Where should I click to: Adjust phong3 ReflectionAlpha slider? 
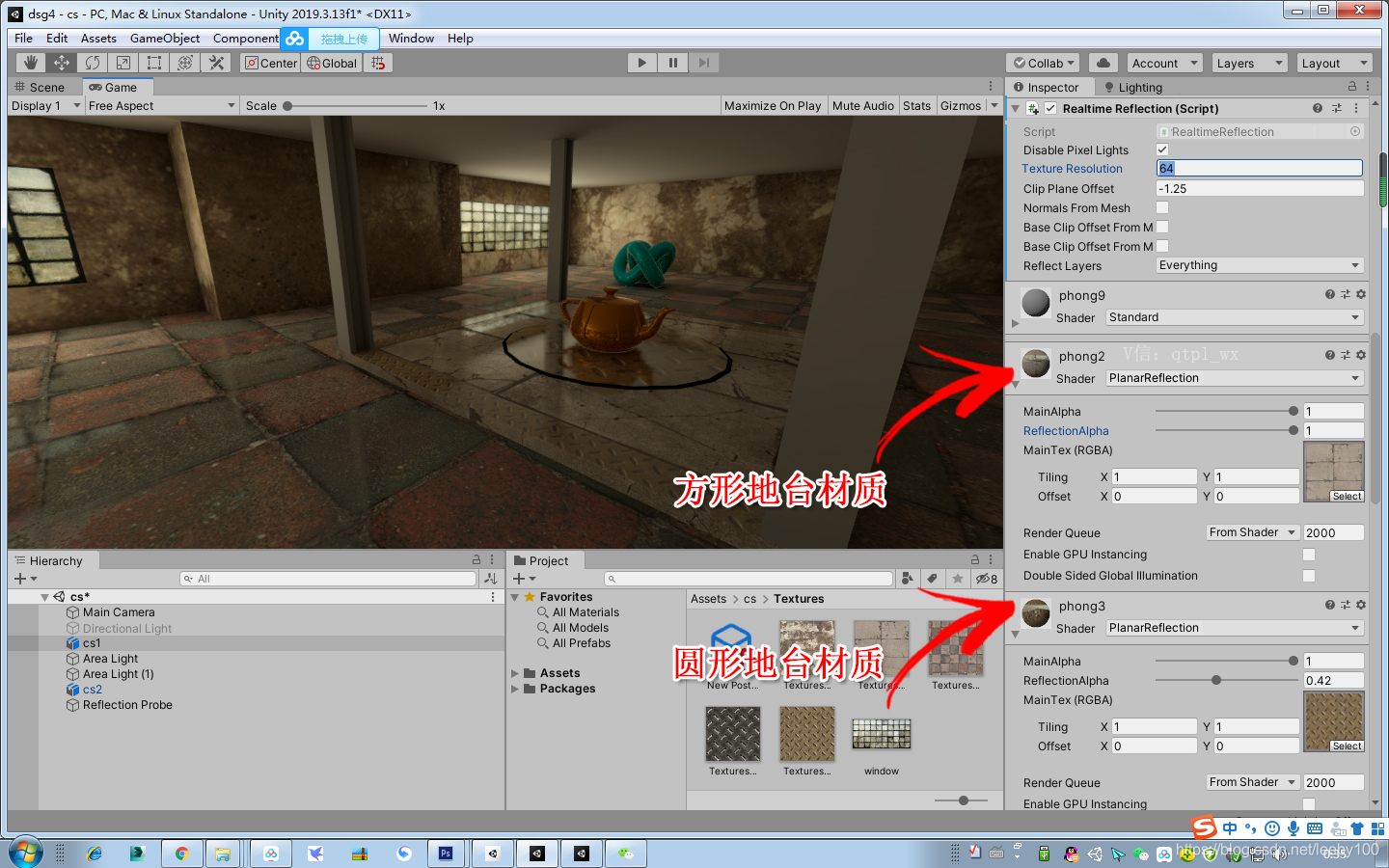[x=1224, y=680]
